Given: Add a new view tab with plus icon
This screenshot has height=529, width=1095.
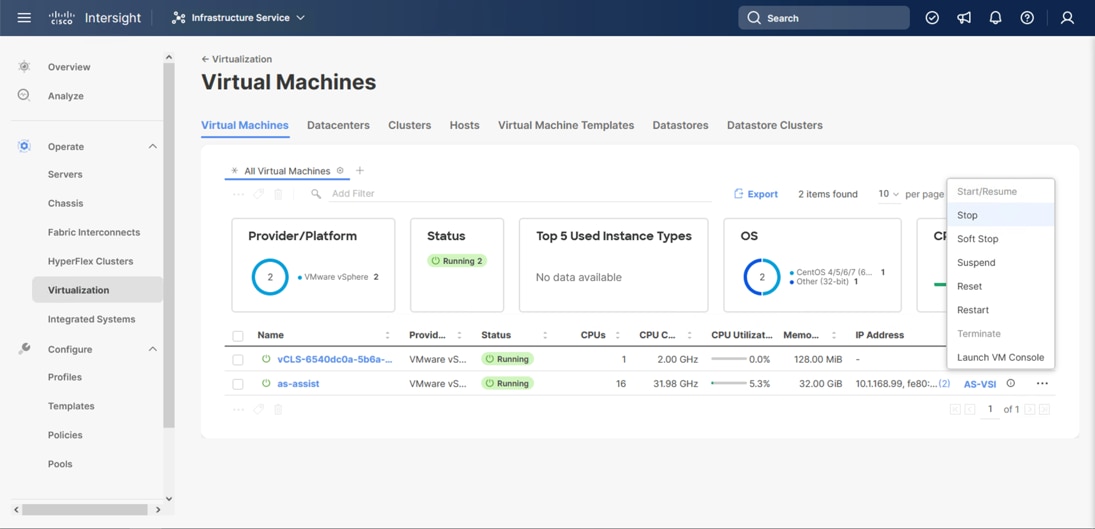Looking at the screenshot, I should [x=360, y=171].
